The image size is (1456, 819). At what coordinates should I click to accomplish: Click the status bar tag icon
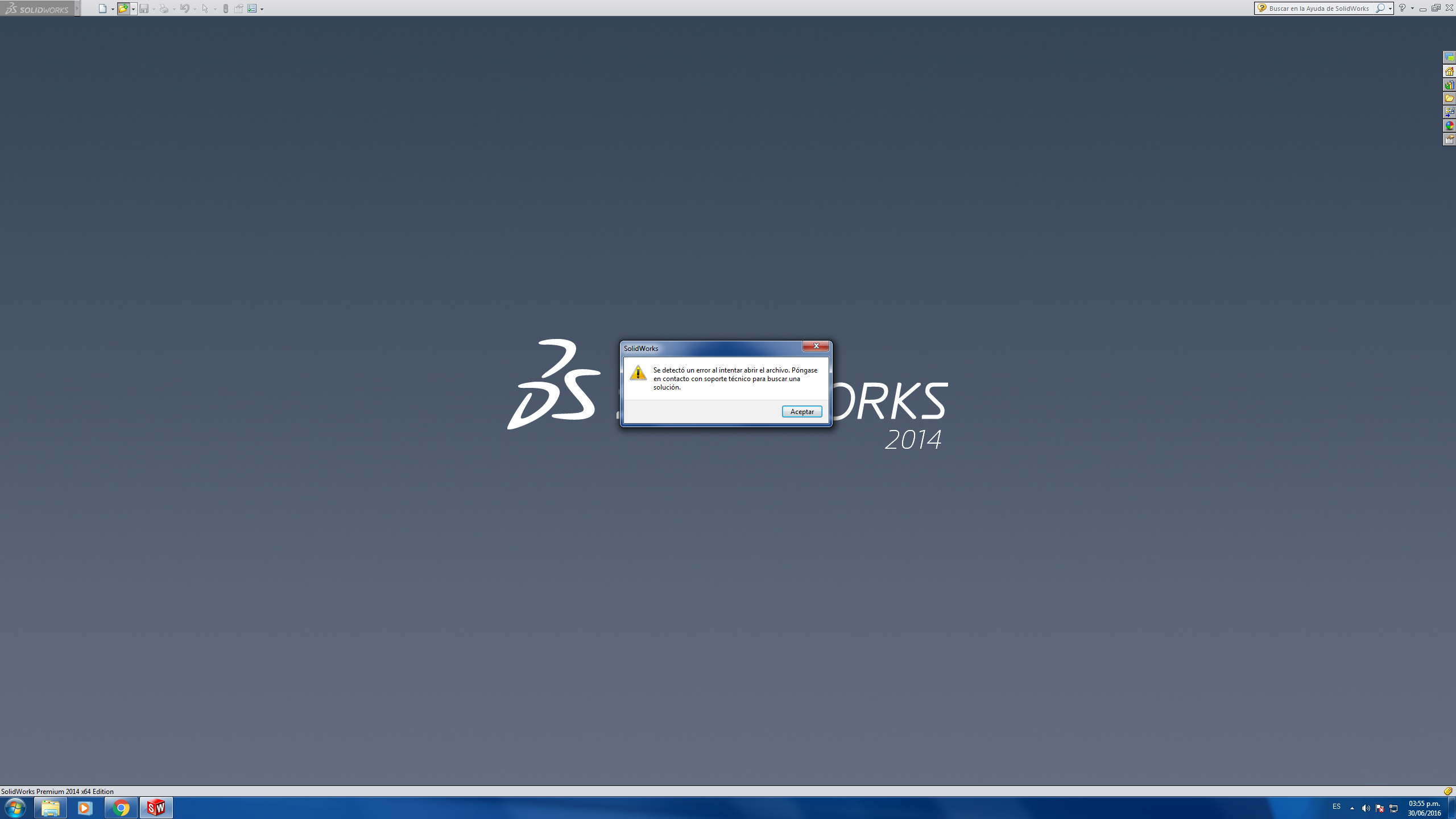coord(1448,791)
